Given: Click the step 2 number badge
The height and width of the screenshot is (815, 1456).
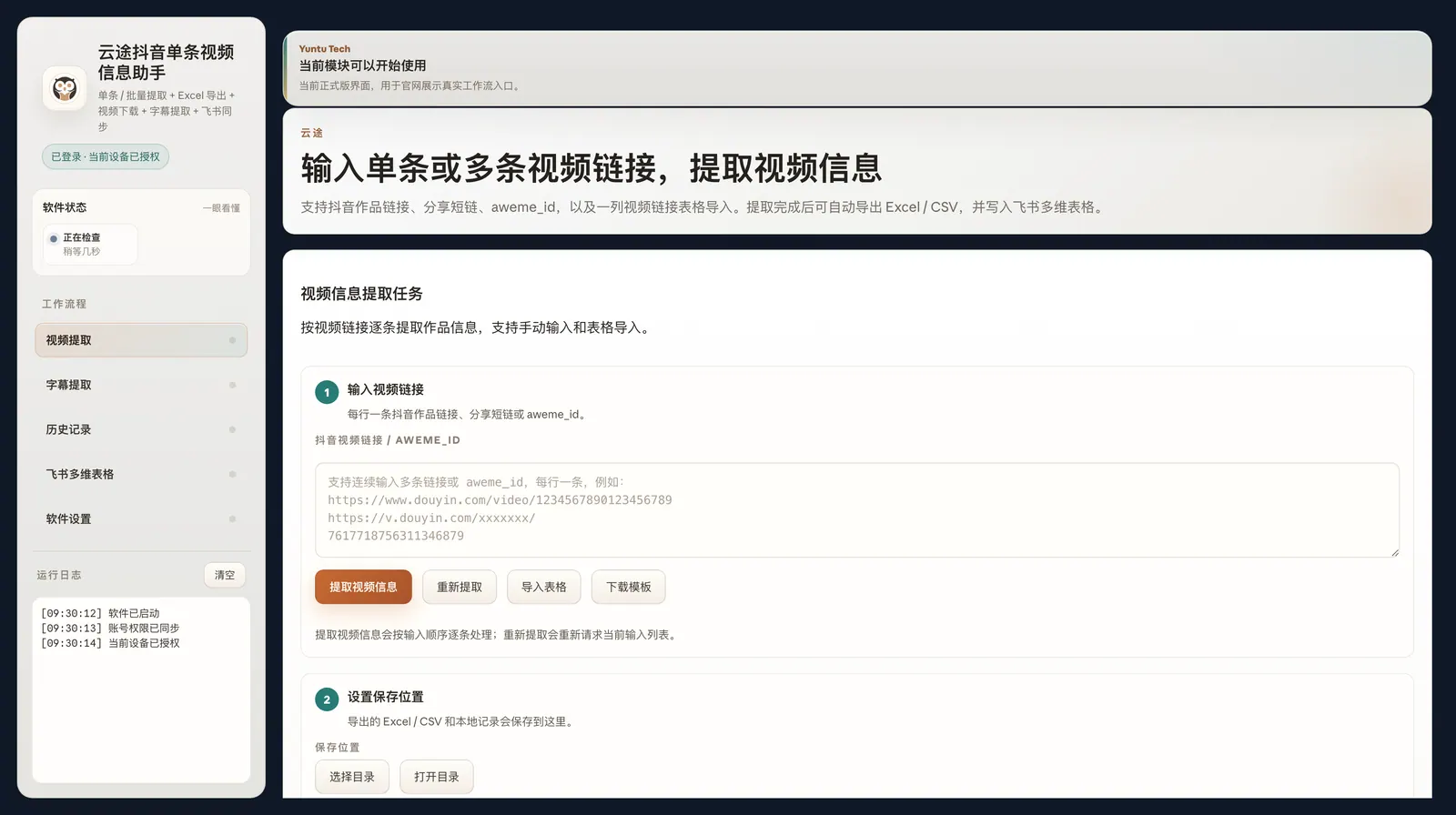Looking at the screenshot, I should [327, 699].
